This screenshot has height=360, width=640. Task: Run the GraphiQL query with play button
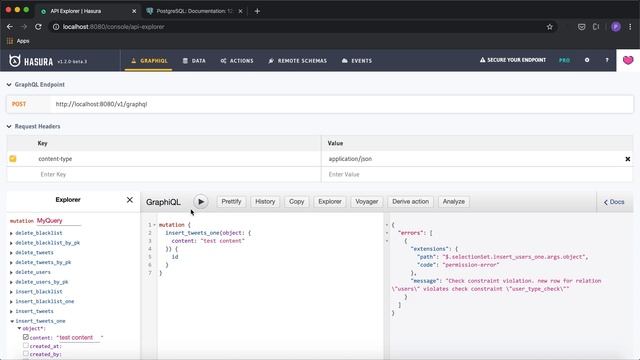pos(200,202)
